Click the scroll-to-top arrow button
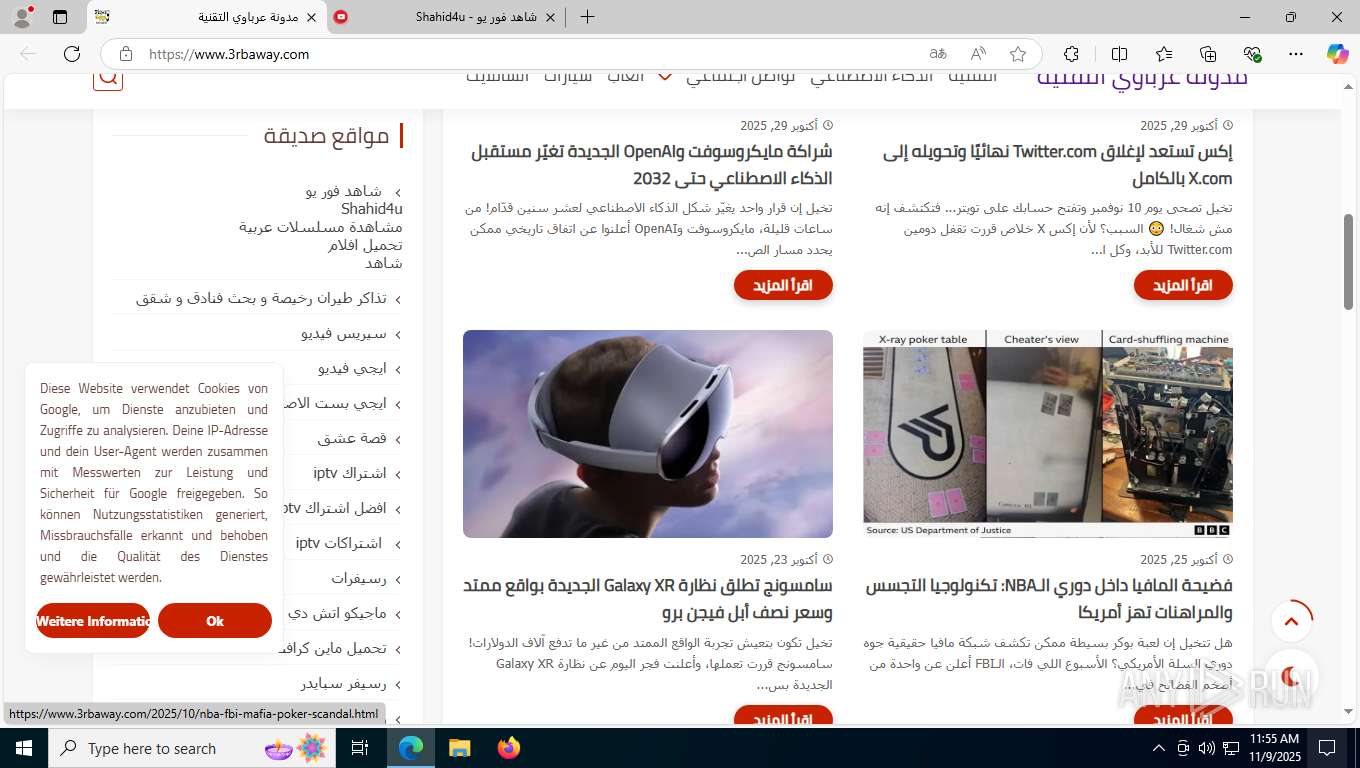The height and width of the screenshot is (768, 1360). (x=1291, y=621)
